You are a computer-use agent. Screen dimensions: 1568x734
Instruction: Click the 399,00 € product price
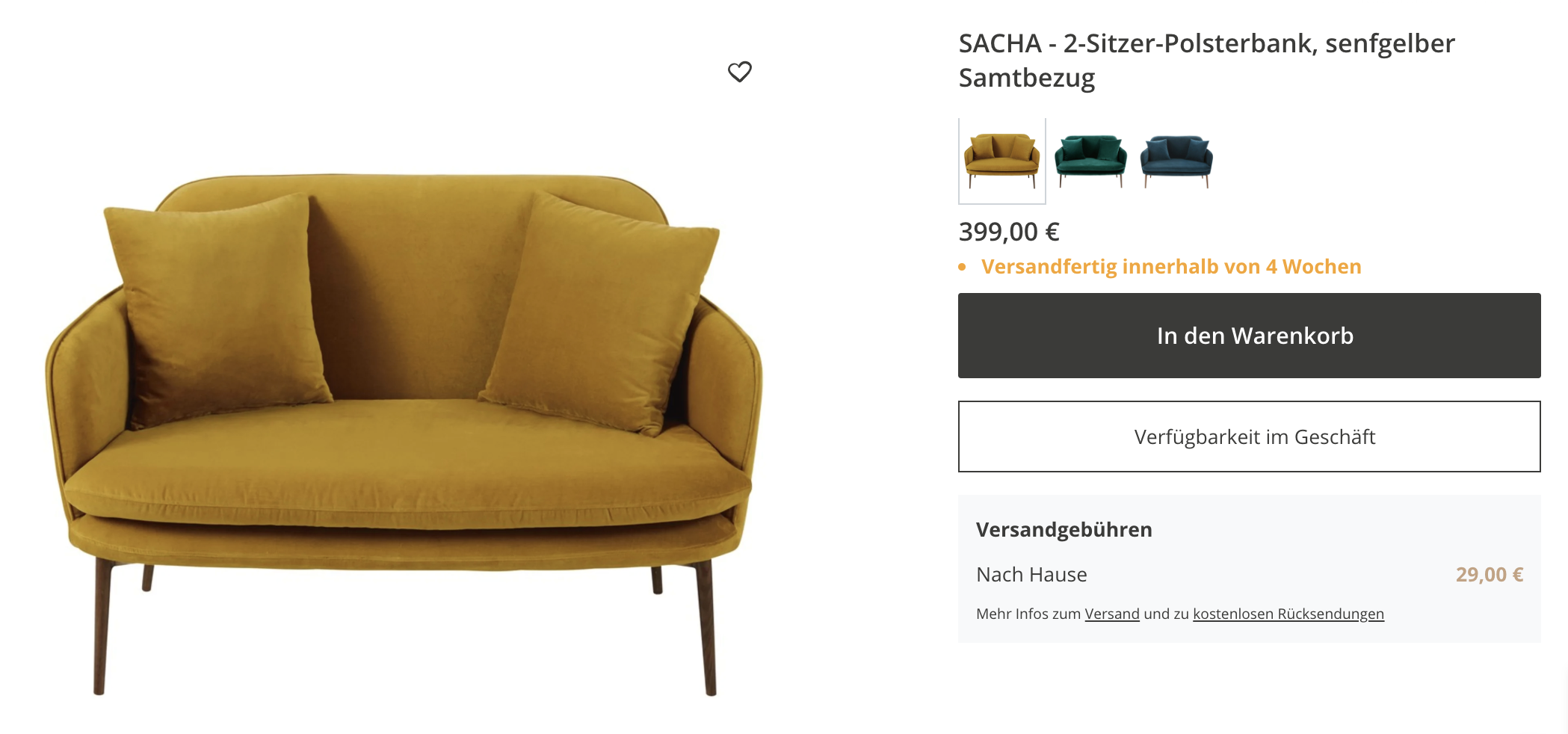pyautogui.click(x=1009, y=232)
